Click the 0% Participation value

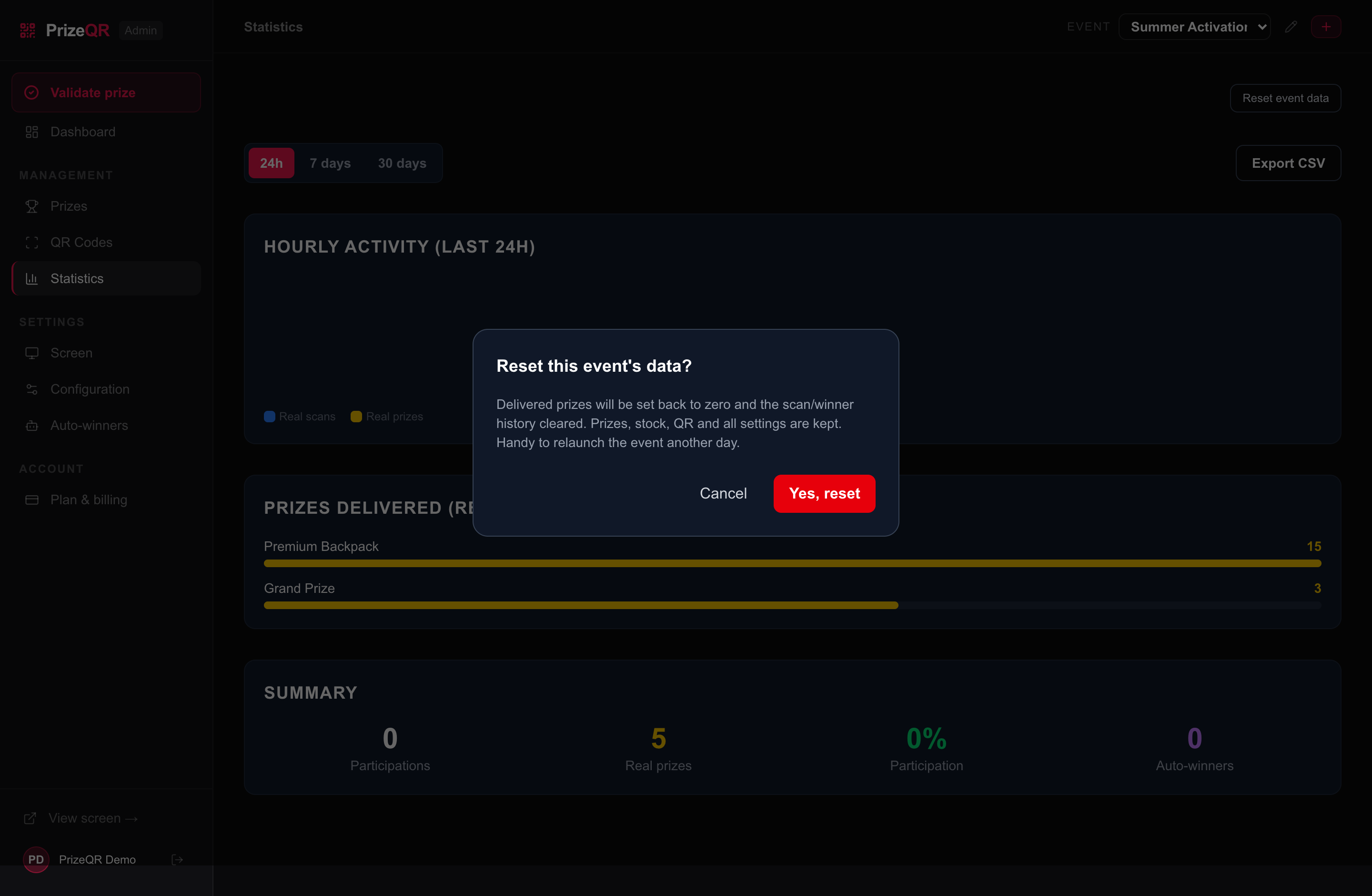coord(927,739)
